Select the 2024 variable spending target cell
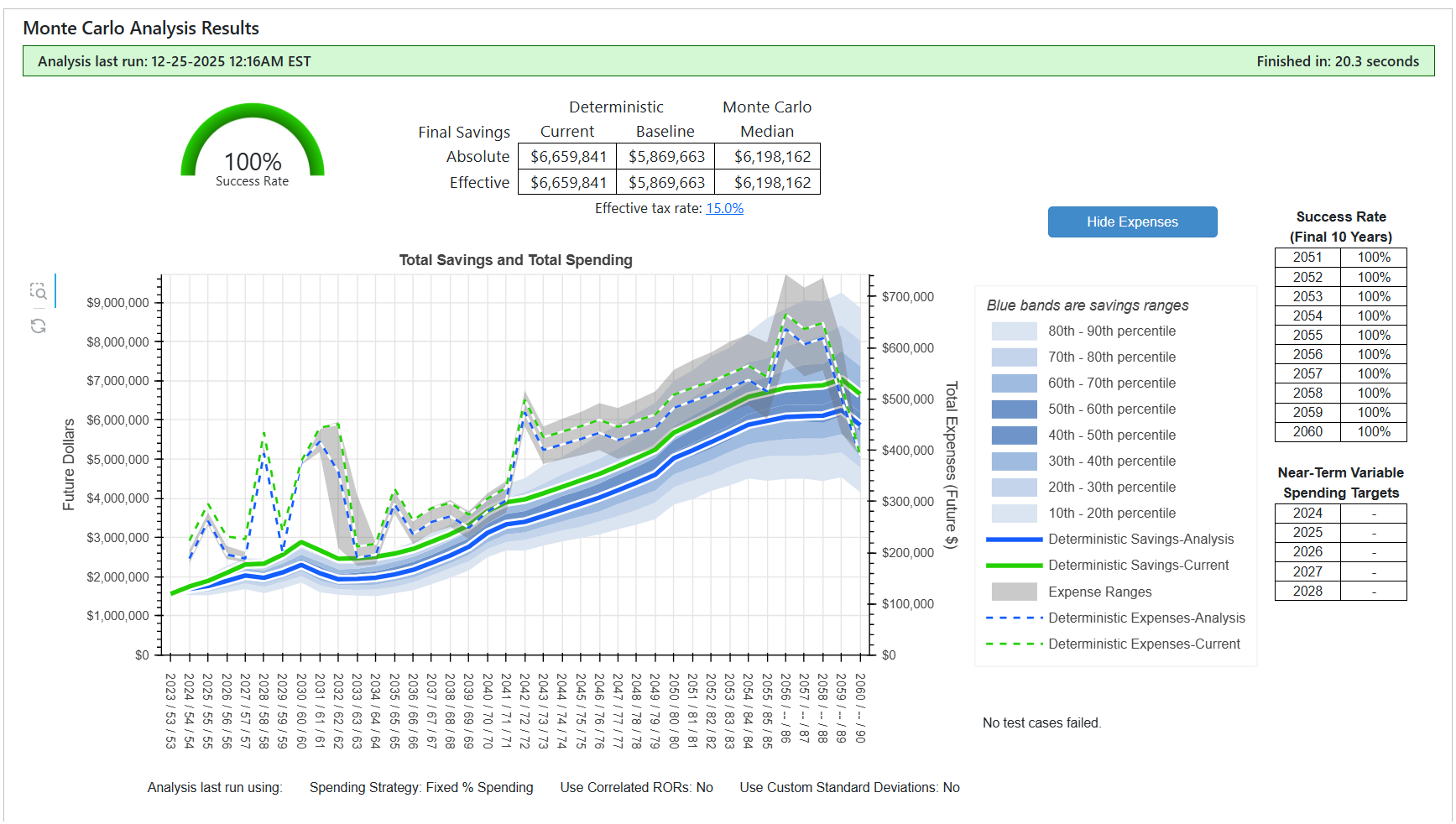The height and width of the screenshot is (824, 1456). (1374, 514)
